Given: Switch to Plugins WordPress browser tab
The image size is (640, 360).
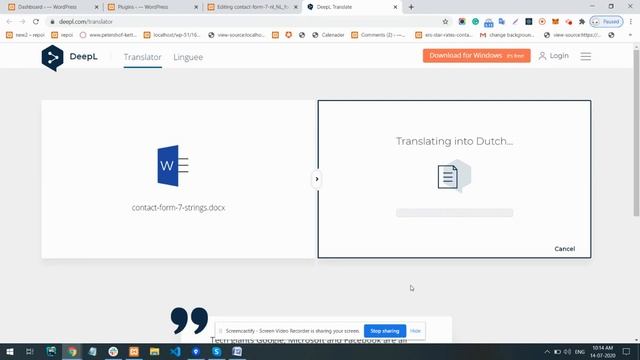Looking at the screenshot, I should [152, 7].
